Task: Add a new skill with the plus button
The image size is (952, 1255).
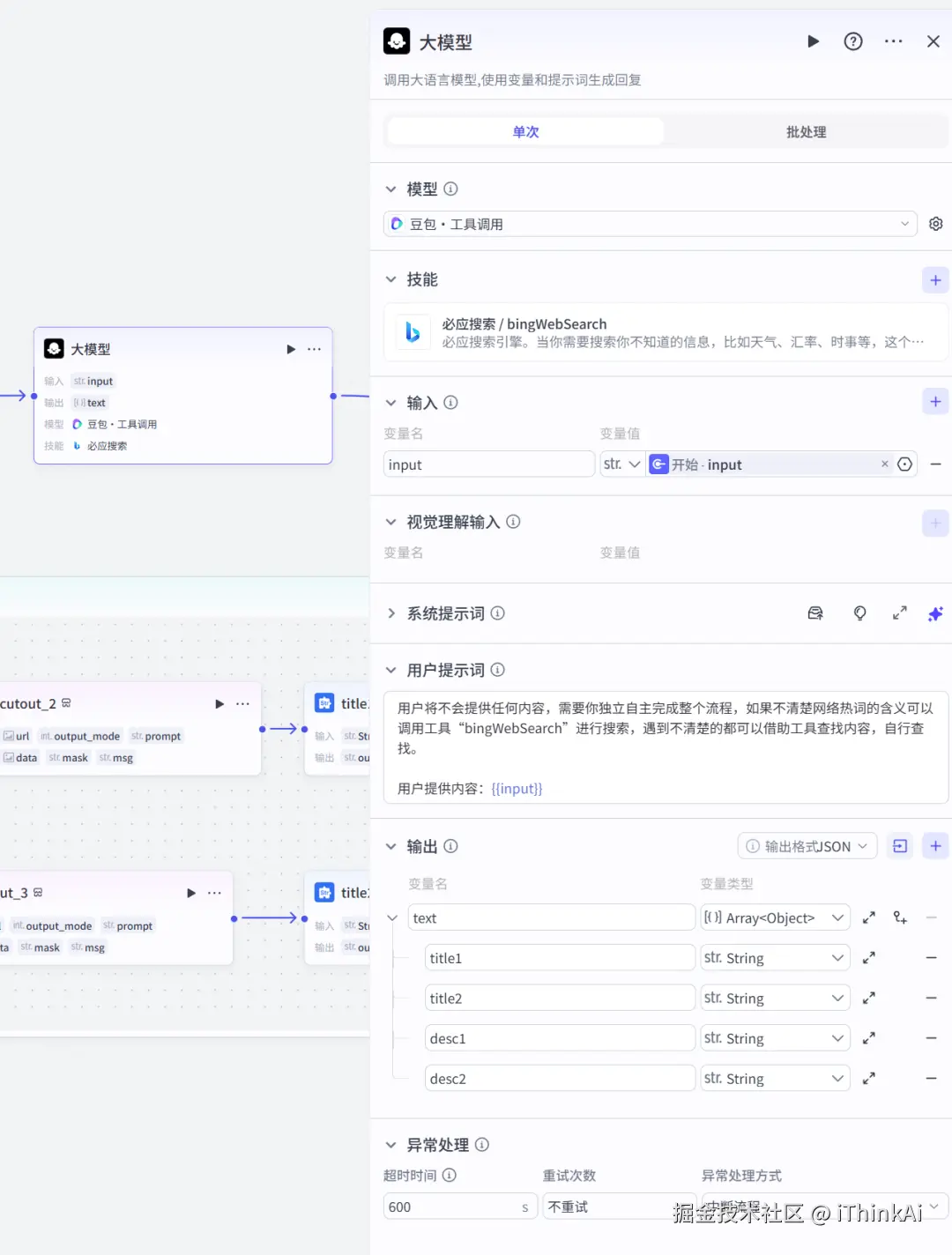Action: (935, 279)
